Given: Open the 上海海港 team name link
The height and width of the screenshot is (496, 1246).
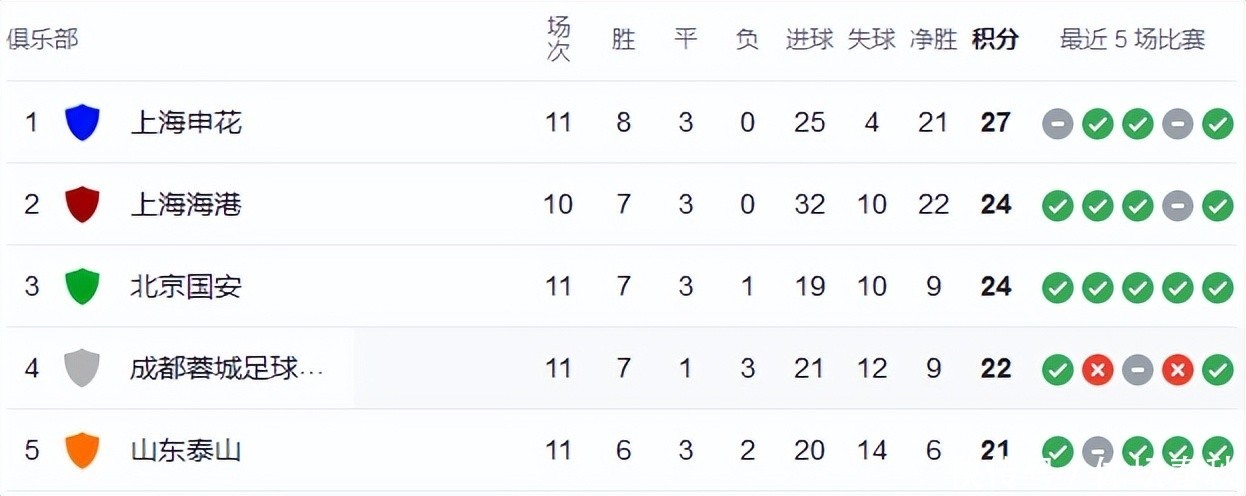Looking at the screenshot, I should click(x=186, y=205).
